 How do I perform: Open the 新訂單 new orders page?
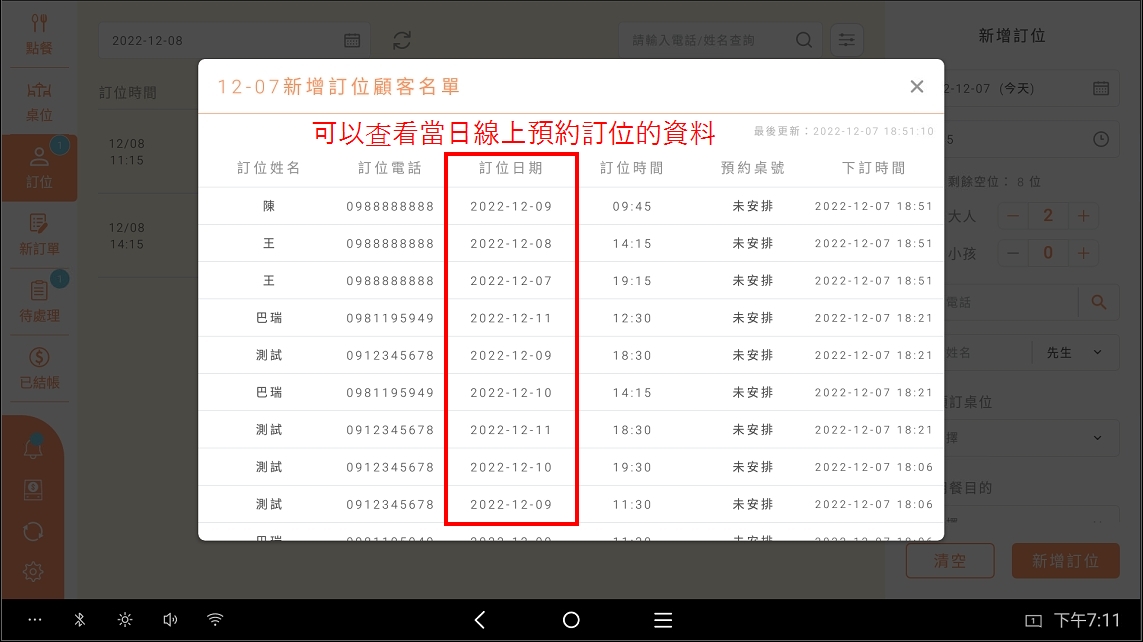(39, 235)
